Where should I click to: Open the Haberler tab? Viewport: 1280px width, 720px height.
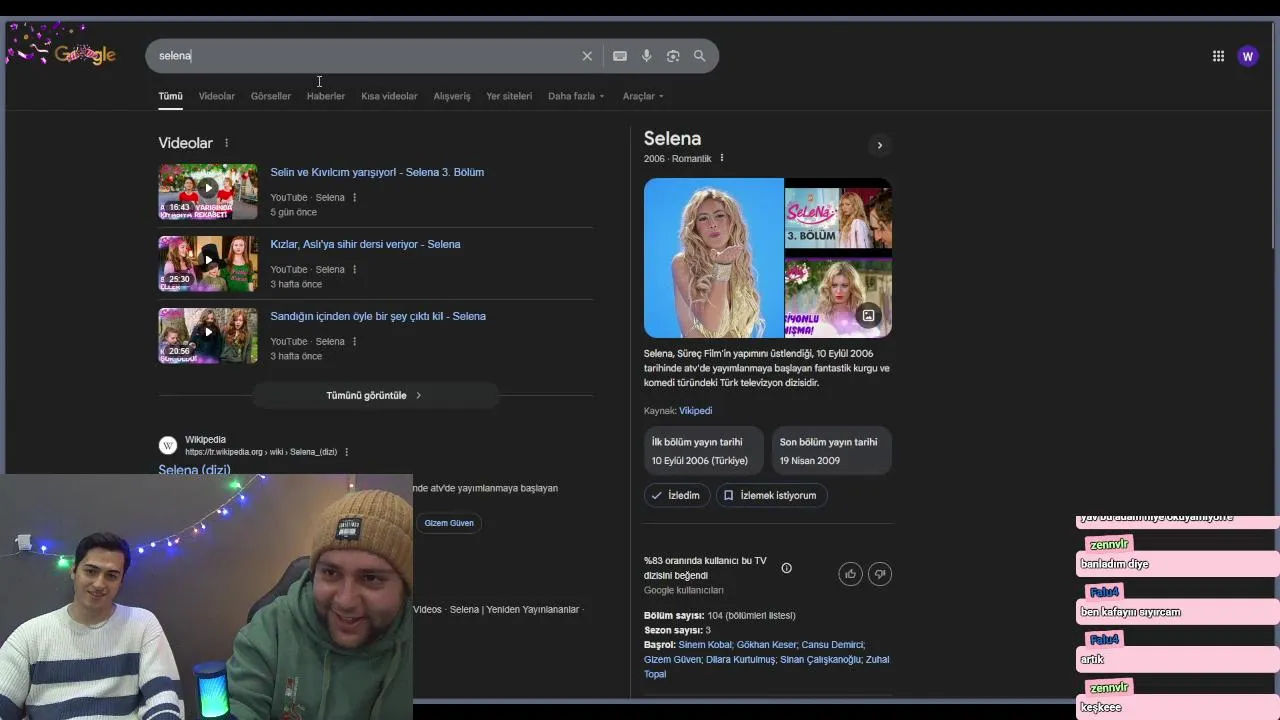[x=326, y=96]
